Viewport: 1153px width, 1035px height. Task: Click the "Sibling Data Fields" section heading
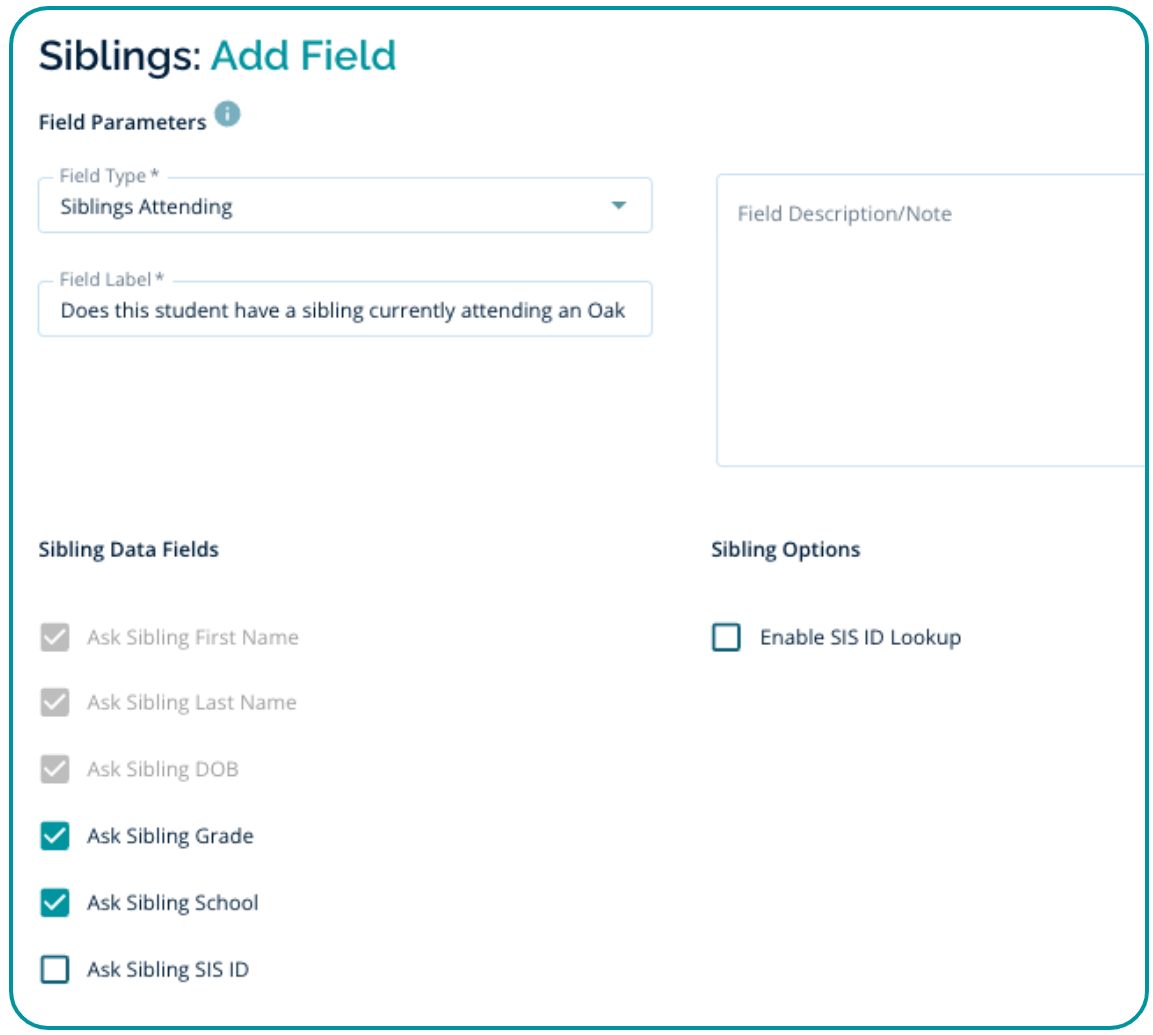[128, 549]
